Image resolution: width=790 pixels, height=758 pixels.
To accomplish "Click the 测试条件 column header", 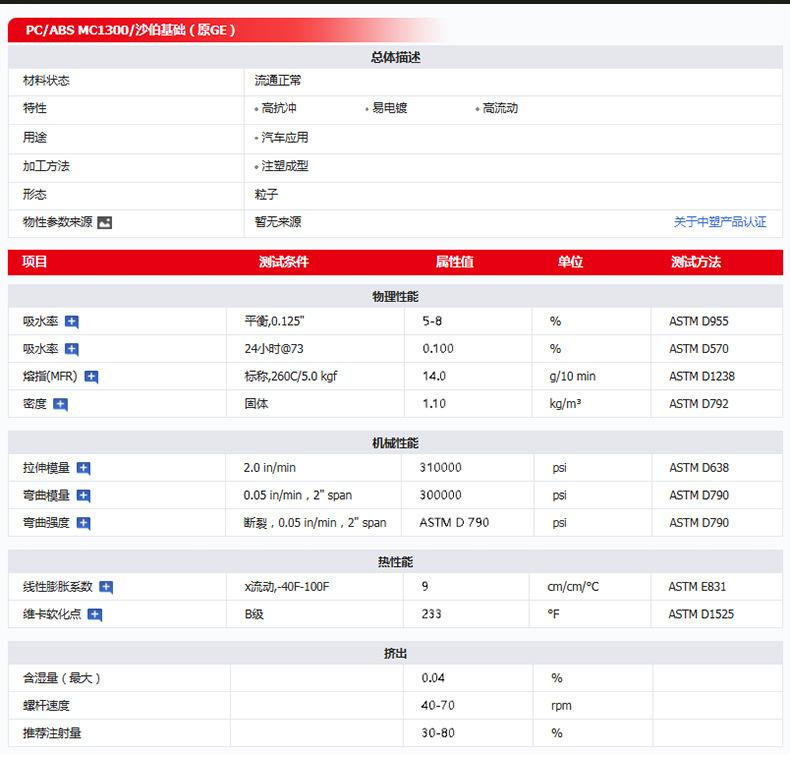I will point(284,262).
